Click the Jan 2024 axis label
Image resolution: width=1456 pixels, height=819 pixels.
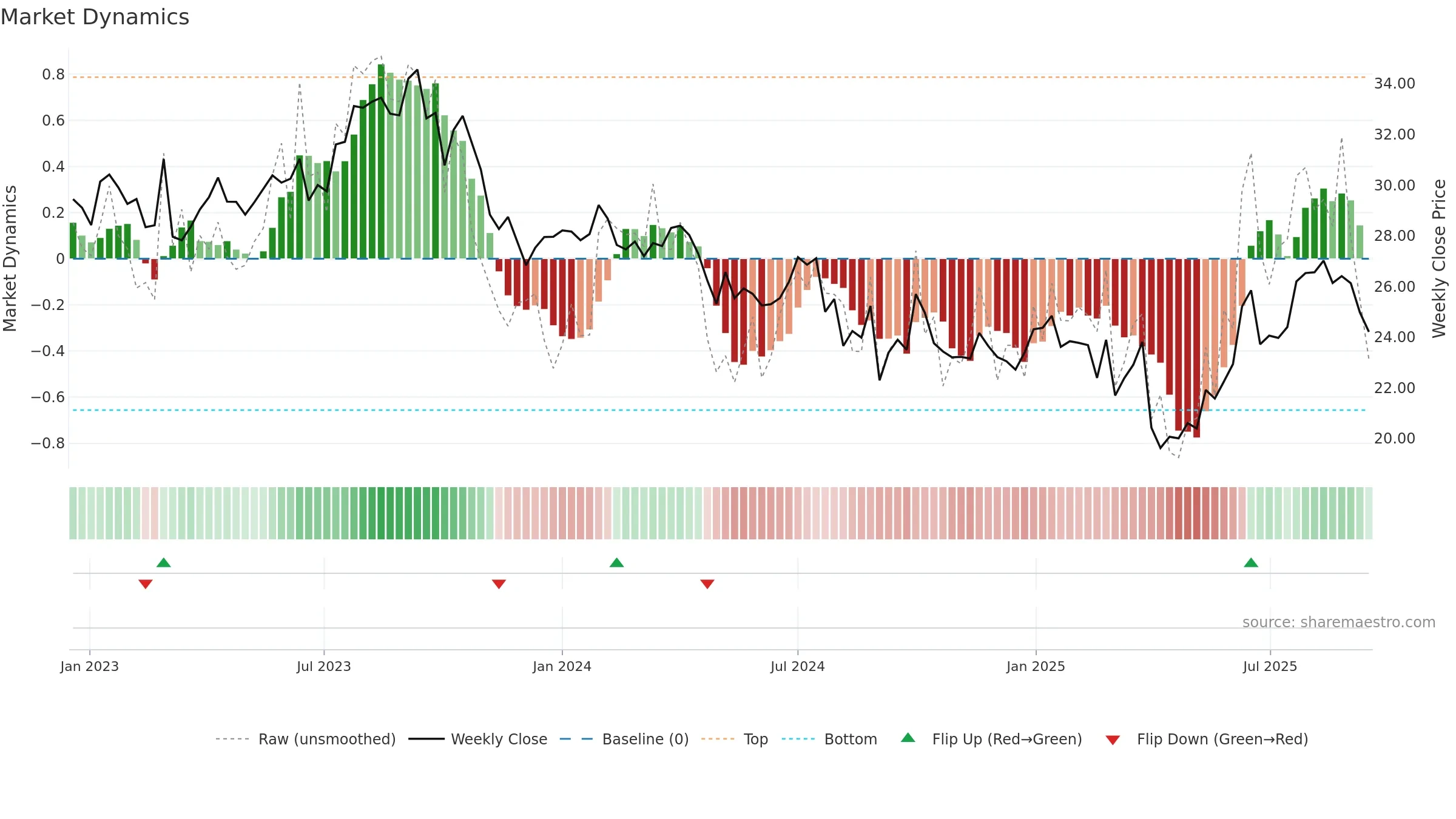tap(562, 666)
